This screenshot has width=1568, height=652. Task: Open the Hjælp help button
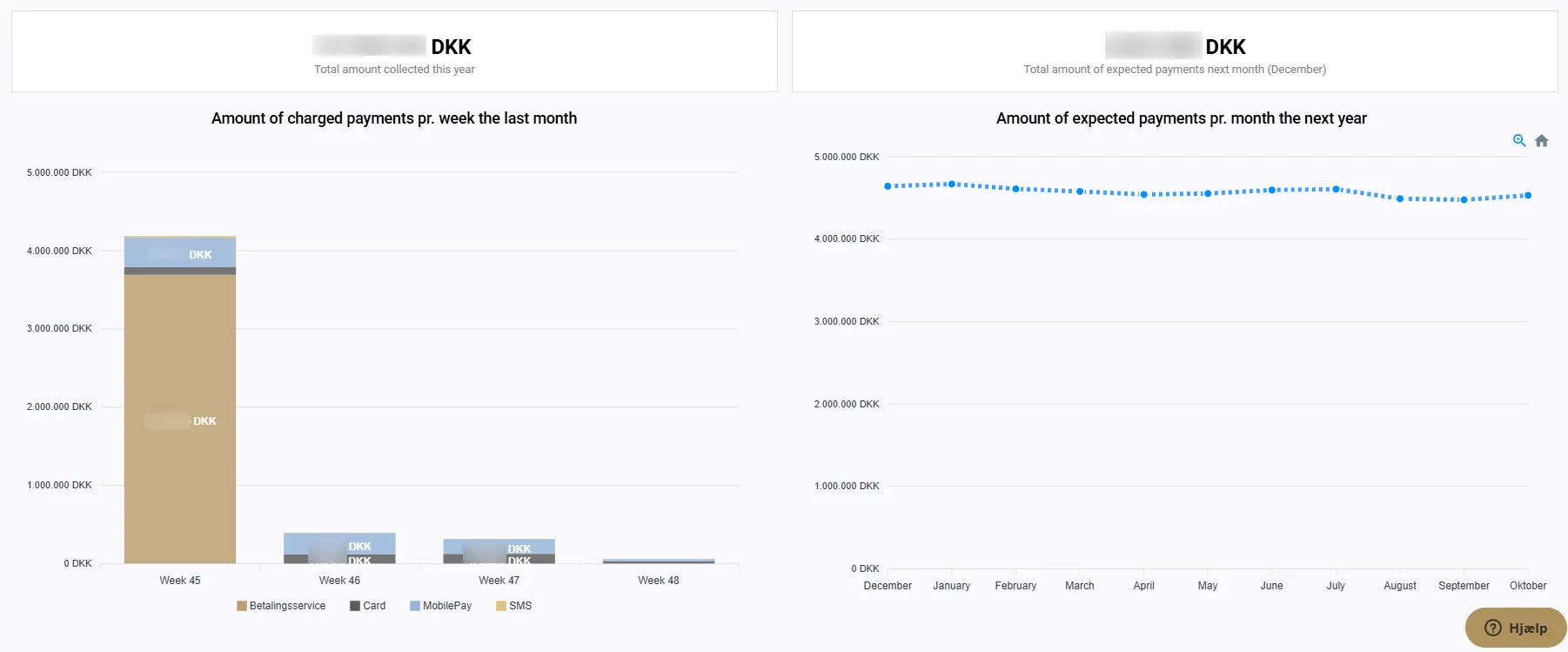pos(1516,628)
